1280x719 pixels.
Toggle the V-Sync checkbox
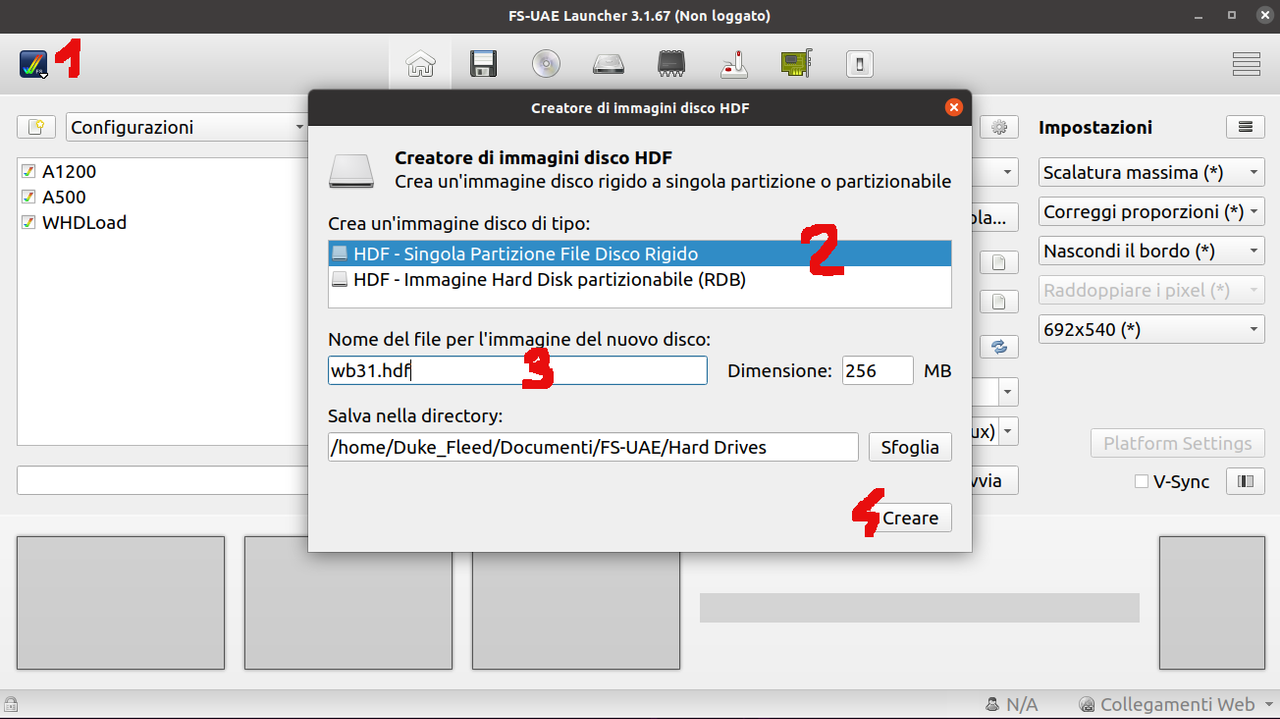pos(1141,482)
